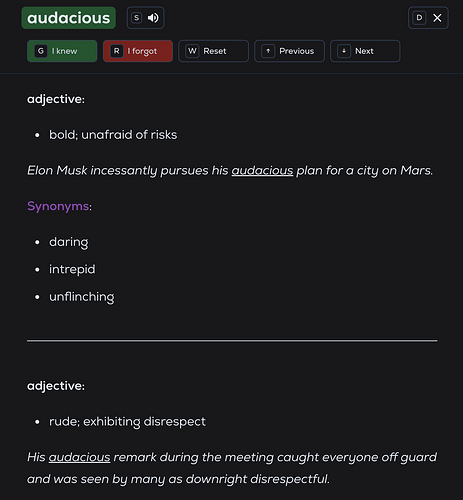Image resolution: width=463 pixels, height=500 pixels.
Task: Play the audacious pronunciation speaker icon
Action: 153,18
